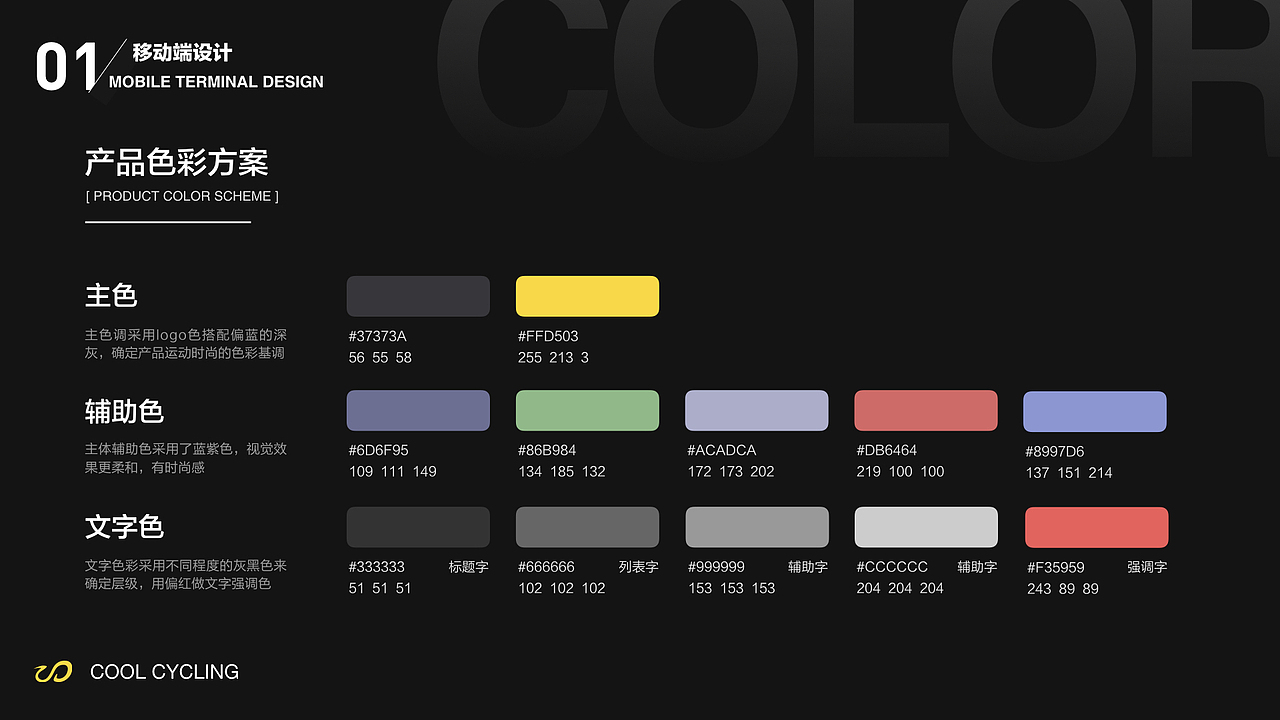Image resolution: width=1280 pixels, height=720 pixels.
Task: Pick the #999999 auxiliary text swatch
Action: 757,527
